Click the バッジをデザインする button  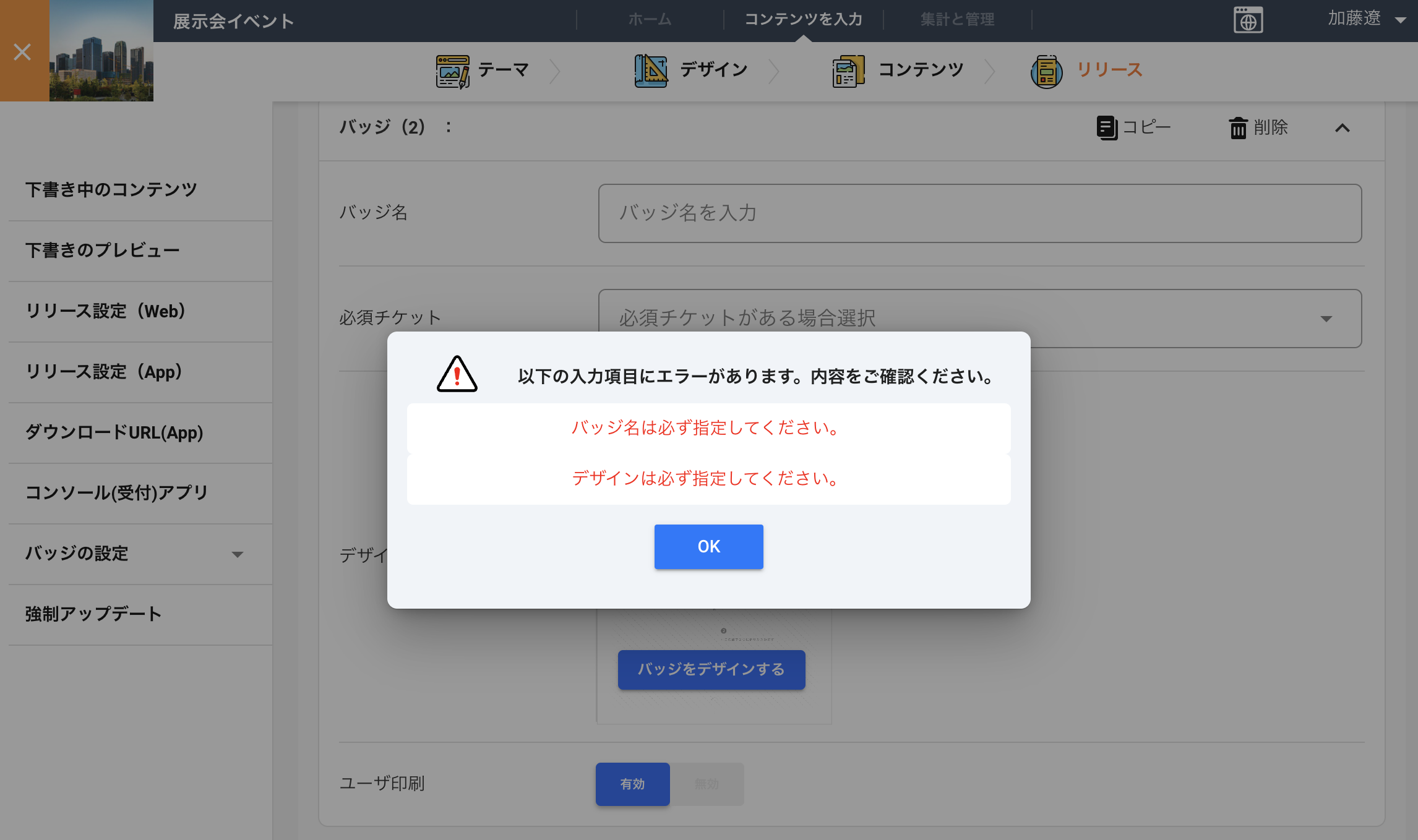pyautogui.click(x=711, y=669)
